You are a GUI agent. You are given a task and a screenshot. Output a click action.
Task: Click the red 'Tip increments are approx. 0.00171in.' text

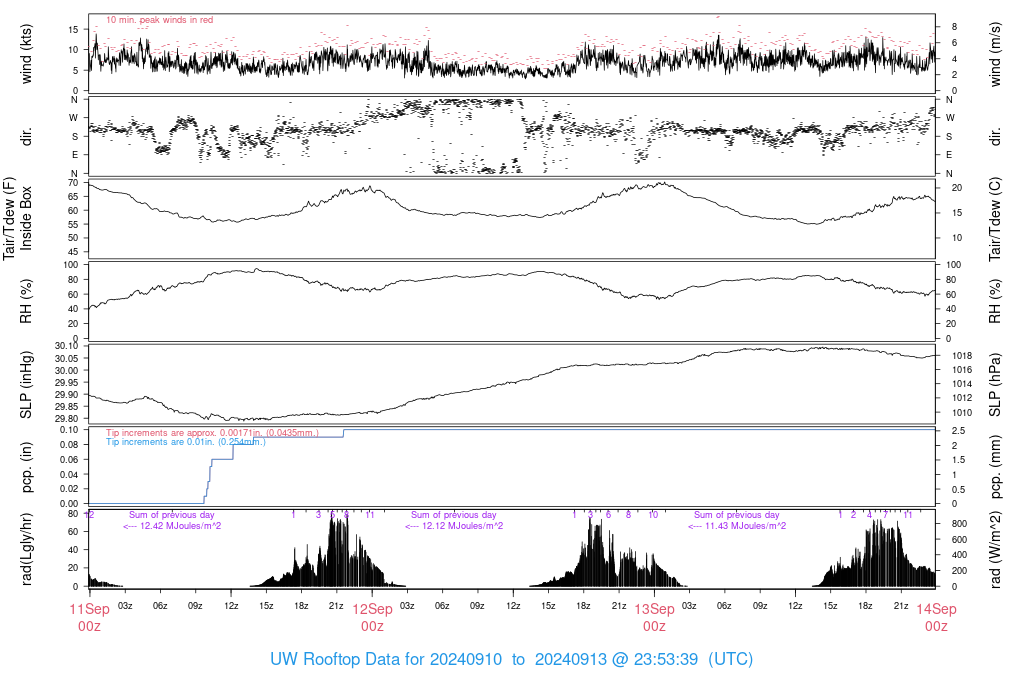212,433
